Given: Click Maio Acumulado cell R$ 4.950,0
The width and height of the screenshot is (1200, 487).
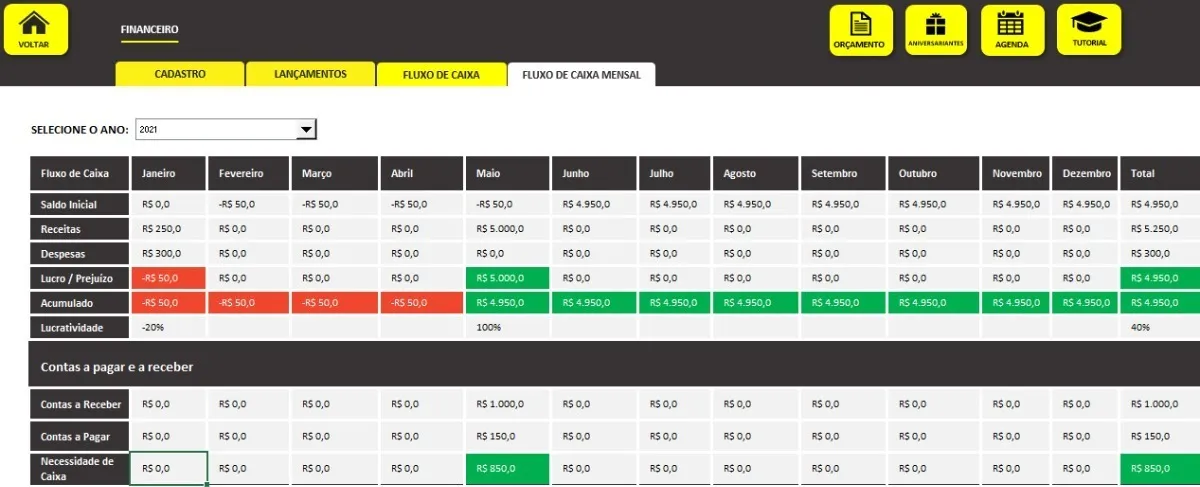Looking at the screenshot, I should pos(507,302).
